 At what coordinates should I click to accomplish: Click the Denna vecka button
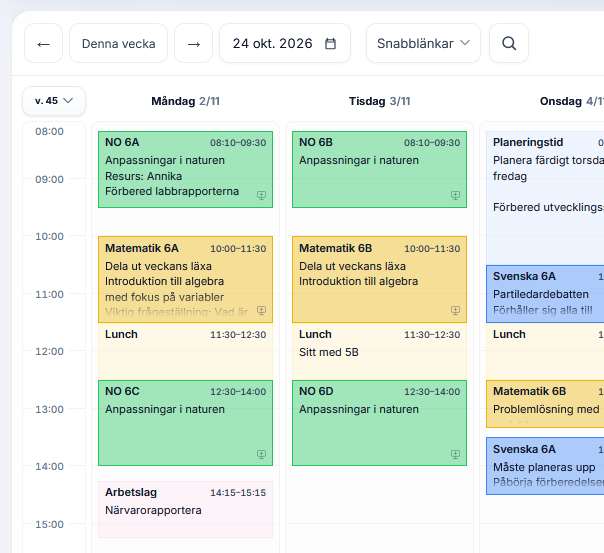point(119,43)
